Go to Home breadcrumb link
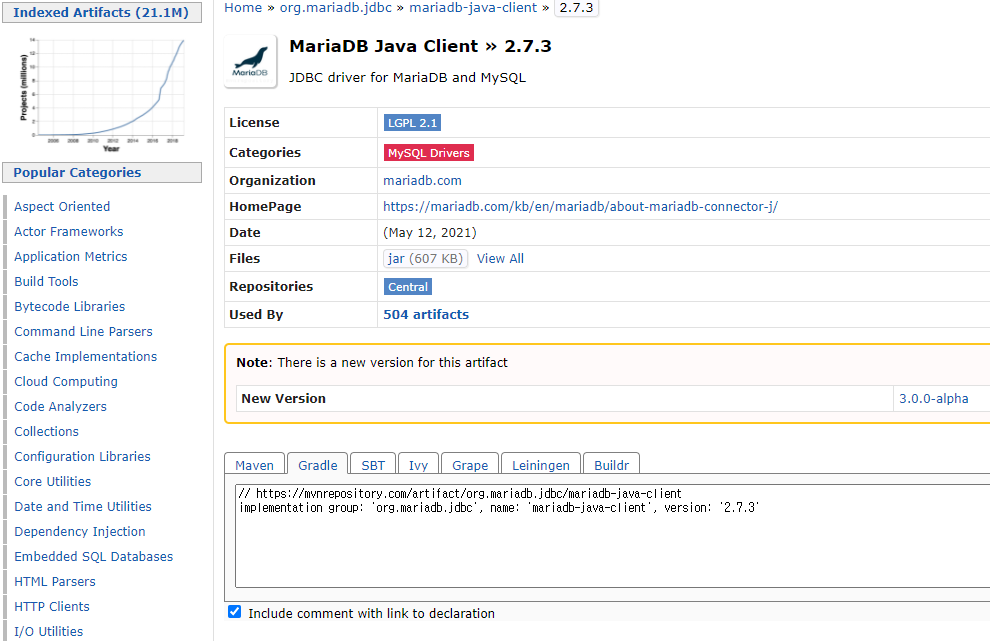 coord(243,8)
